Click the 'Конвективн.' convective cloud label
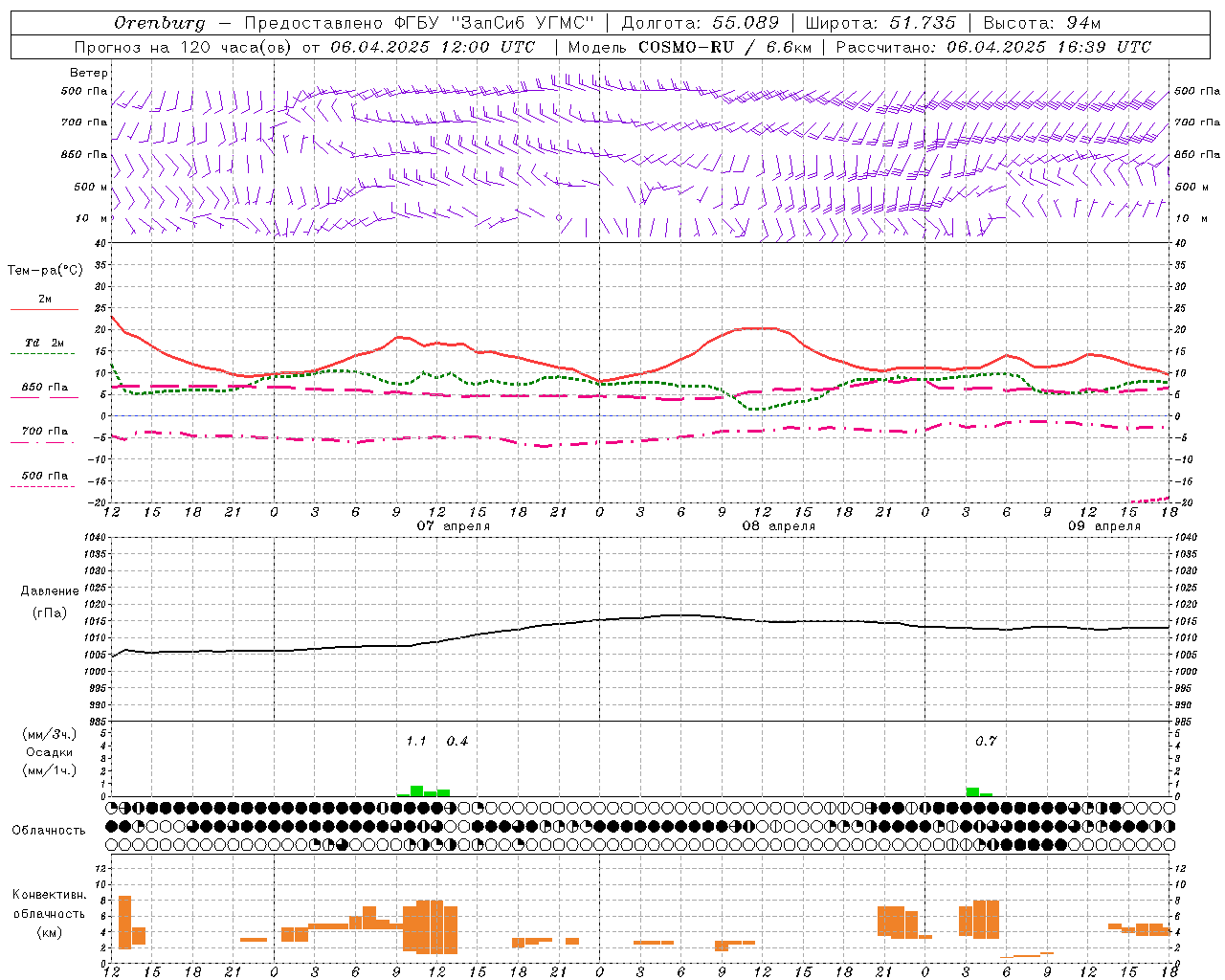The width and height of the screenshot is (1225, 980). pyautogui.click(x=50, y=895)
